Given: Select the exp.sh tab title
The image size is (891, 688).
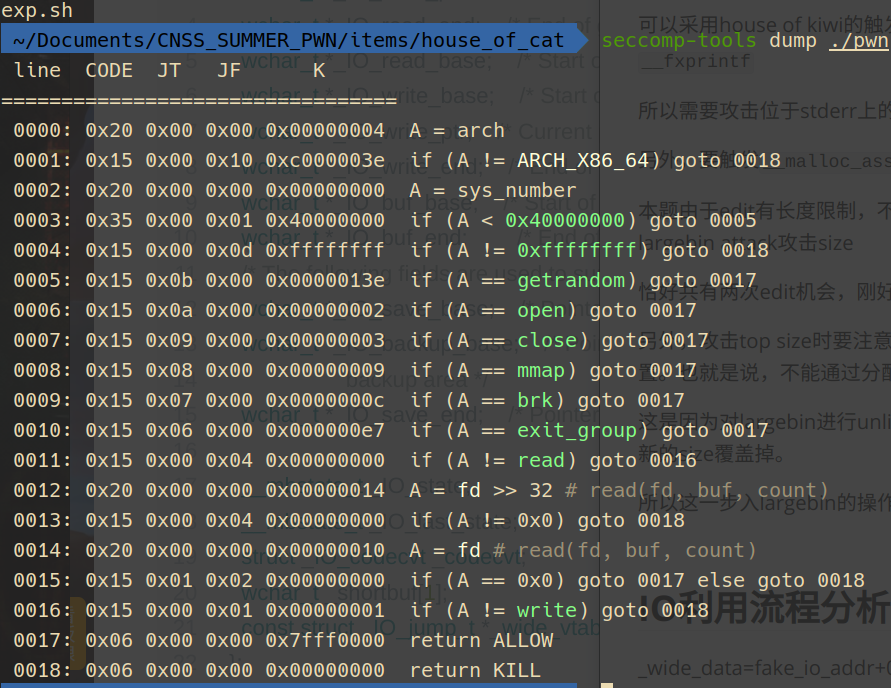Looking at the screenshot, I should (37, 10).
